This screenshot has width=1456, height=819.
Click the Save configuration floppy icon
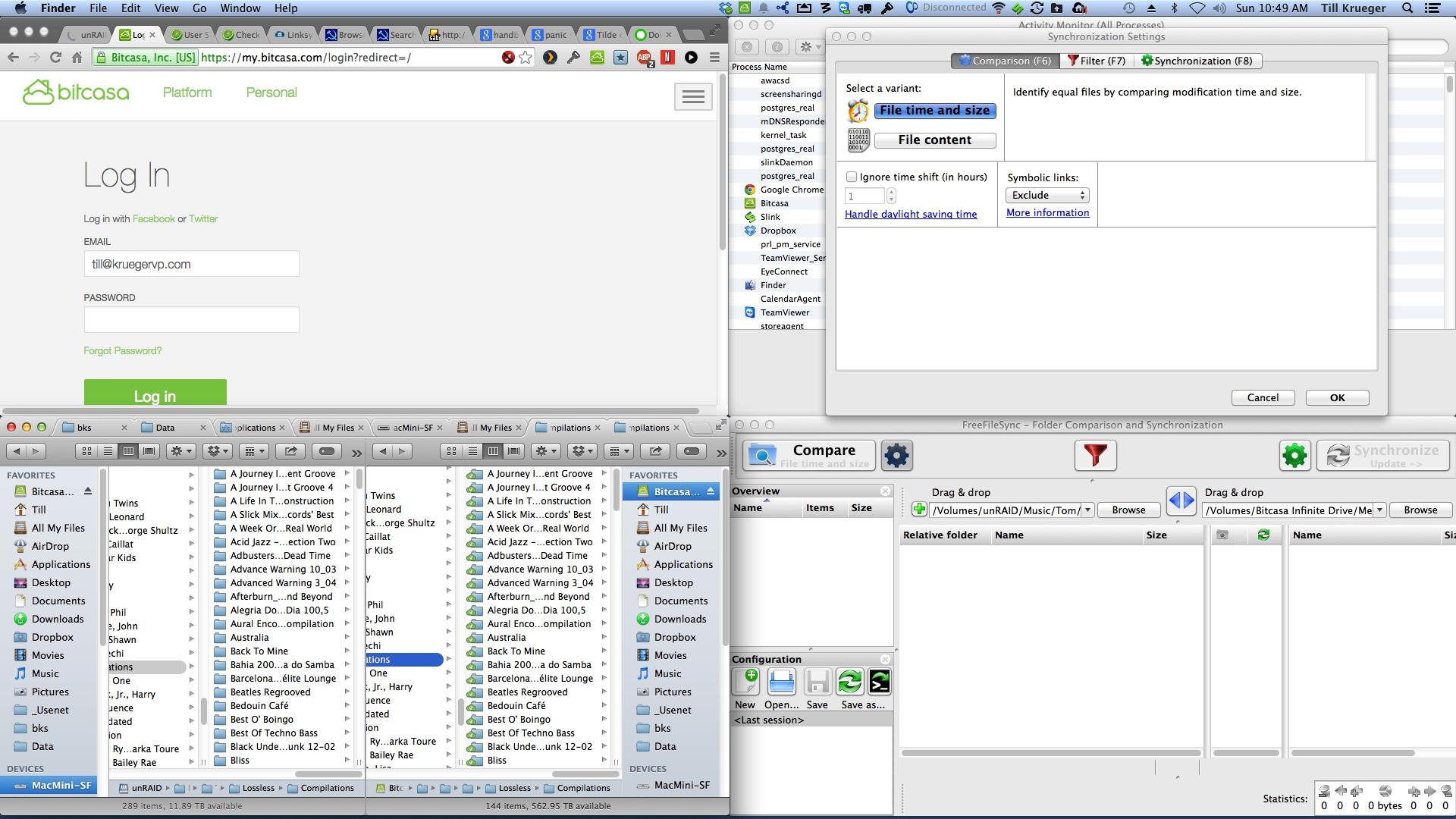[817, 682]
